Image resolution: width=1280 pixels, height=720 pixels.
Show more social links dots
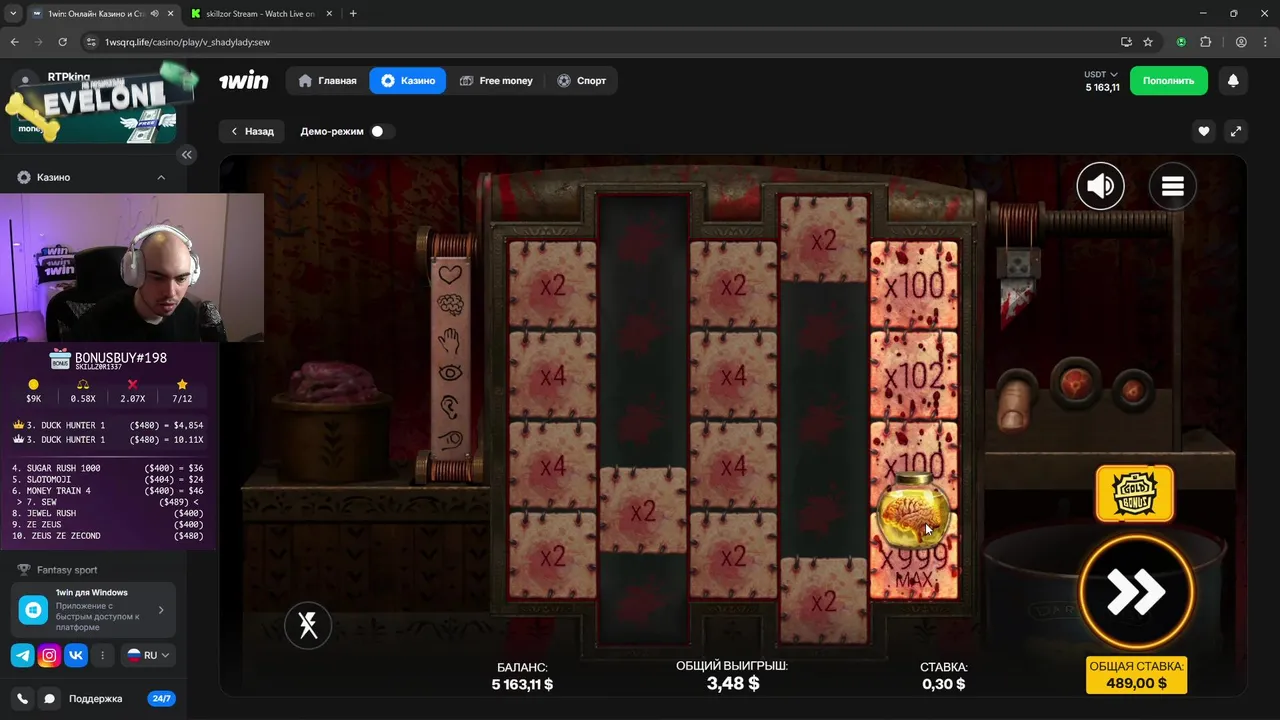pos(102,655)
